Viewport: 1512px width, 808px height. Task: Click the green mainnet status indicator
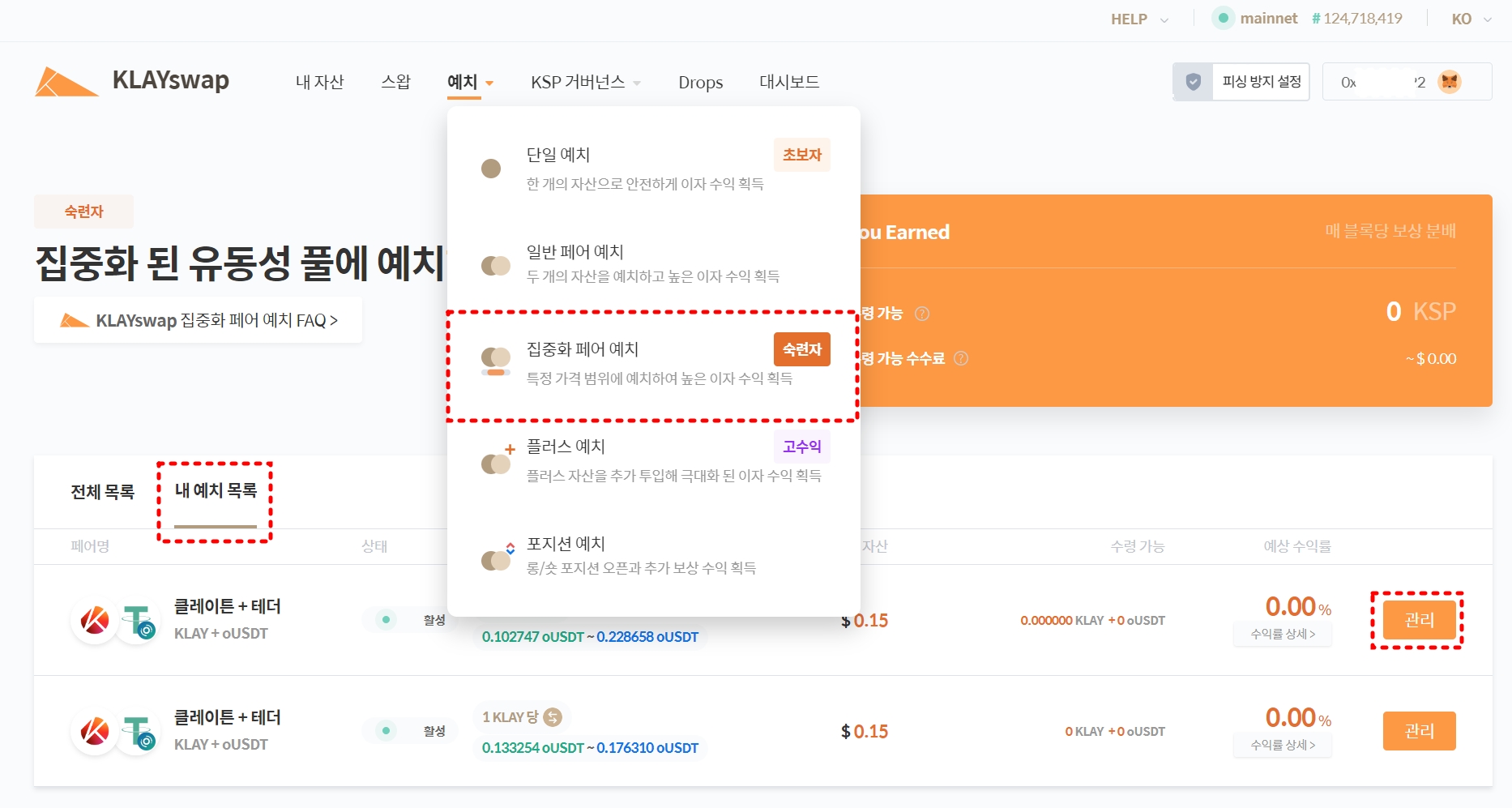pos(1223,19)
